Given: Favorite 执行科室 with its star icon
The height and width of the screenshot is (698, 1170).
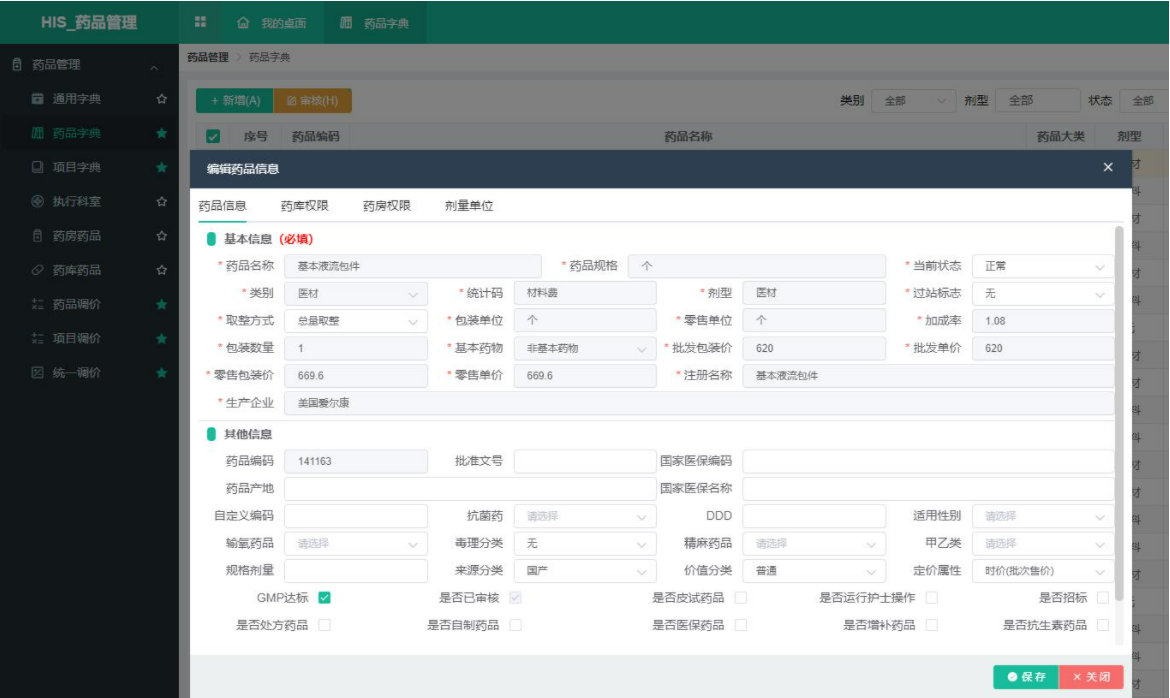Looking at the screenshot, I should (x=161, y=202).
